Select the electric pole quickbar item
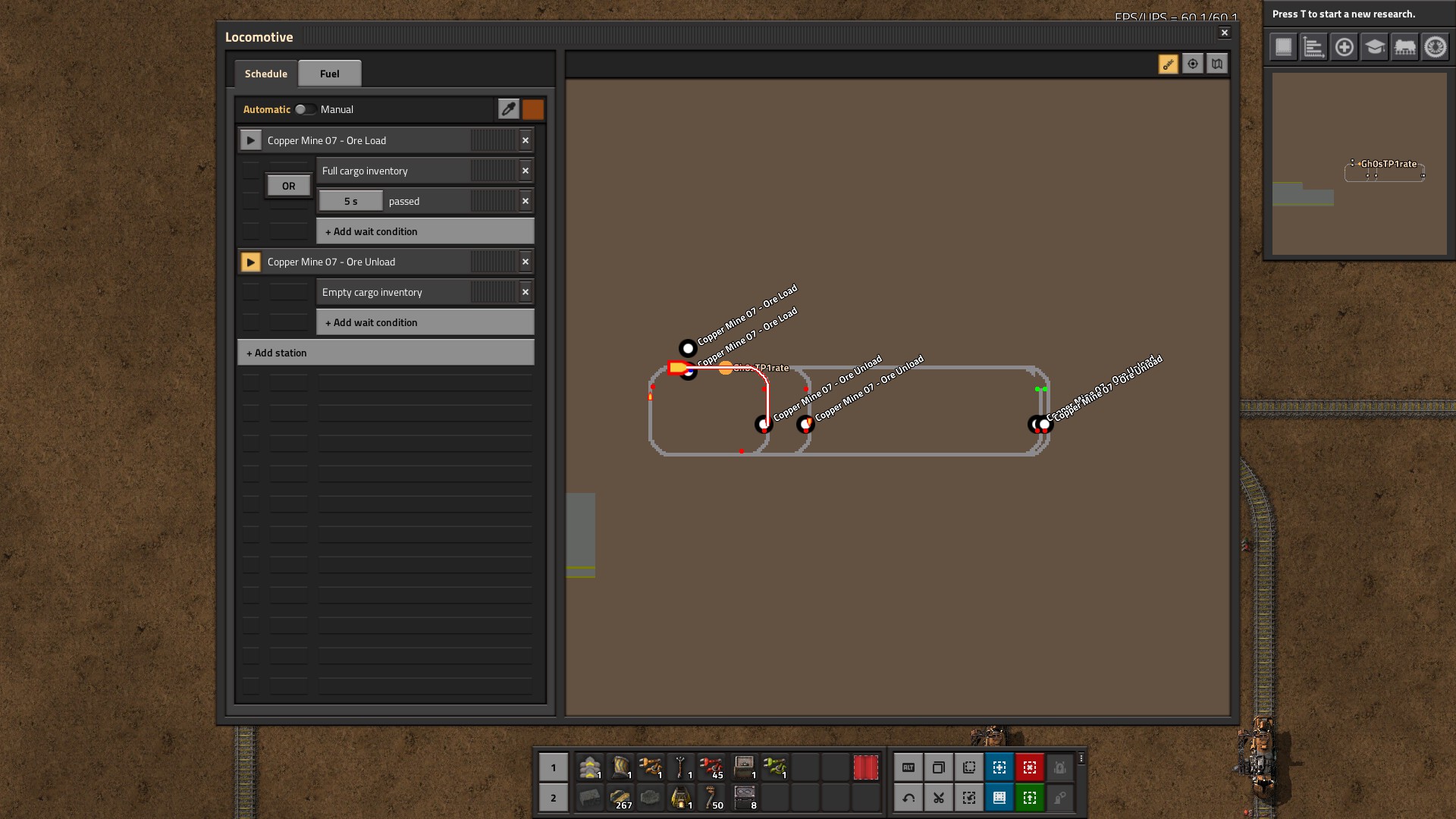Viewport: 1456px width, 819px height. [x=681, y=767]
